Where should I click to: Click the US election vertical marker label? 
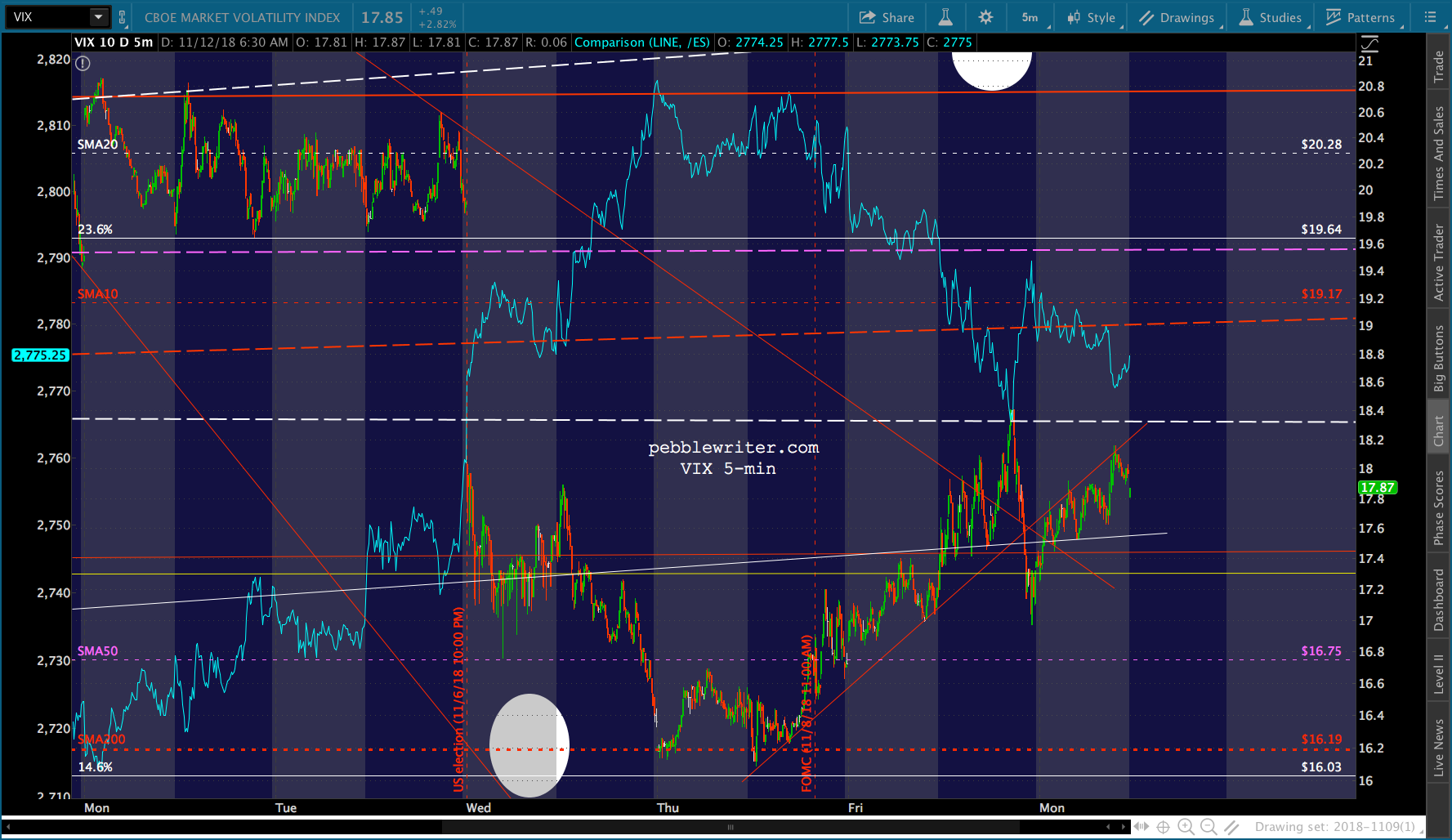point(458,699)
